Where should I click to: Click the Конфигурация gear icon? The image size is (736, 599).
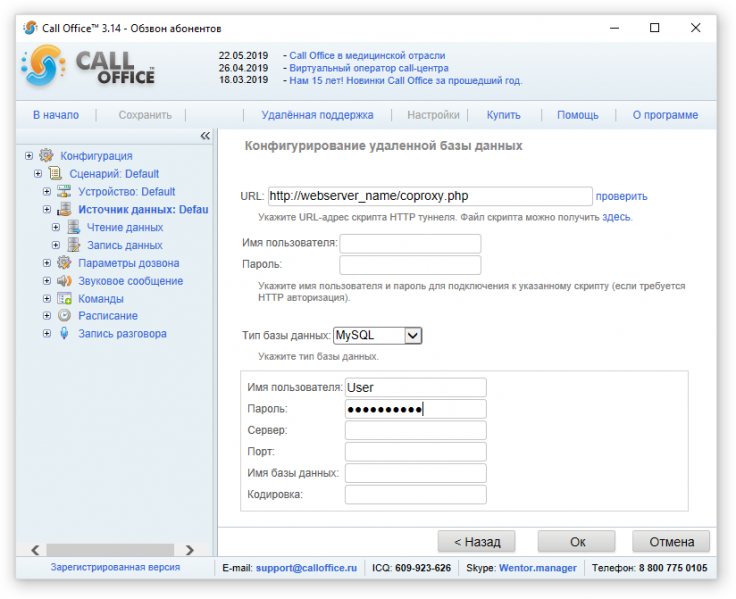[x=46, y=155]
